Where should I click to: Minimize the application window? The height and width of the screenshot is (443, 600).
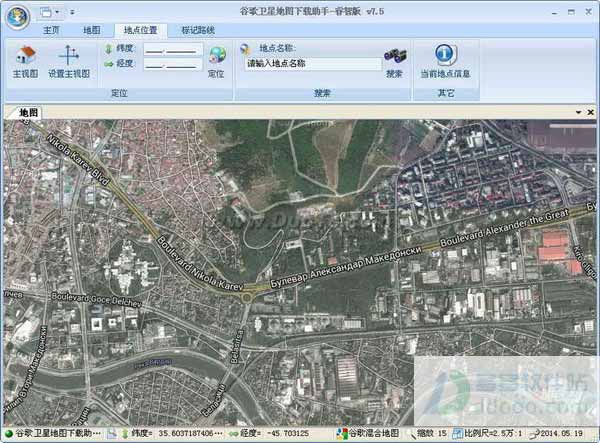[x=554, y=12]
